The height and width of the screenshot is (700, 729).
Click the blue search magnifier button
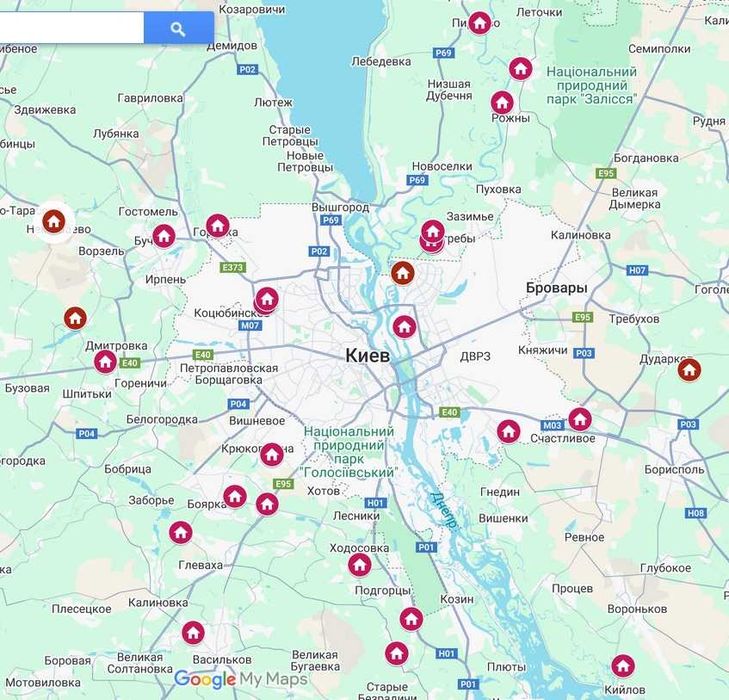179,28
